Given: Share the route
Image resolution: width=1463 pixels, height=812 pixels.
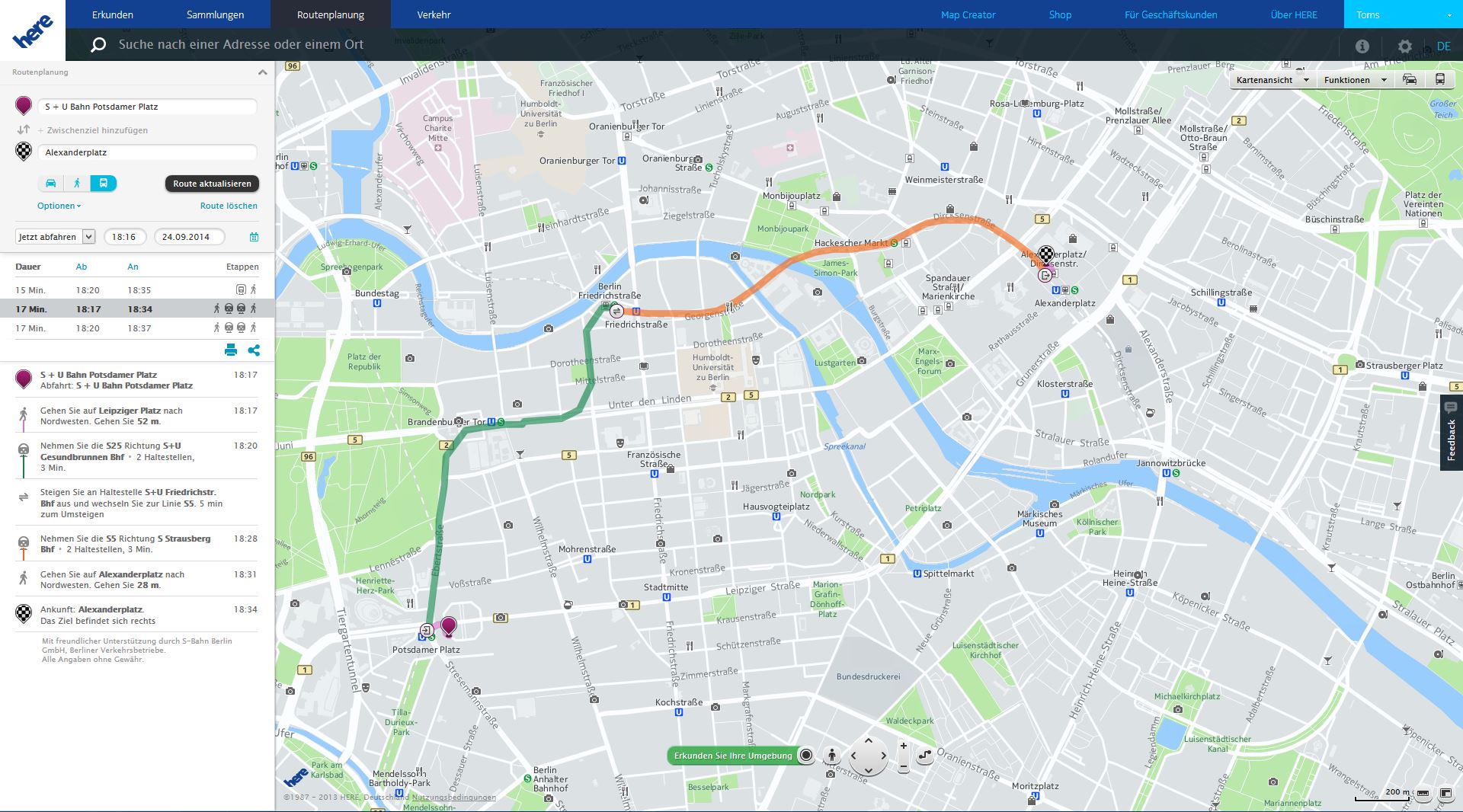Looking at the screenshot, I should coord(254,350).
